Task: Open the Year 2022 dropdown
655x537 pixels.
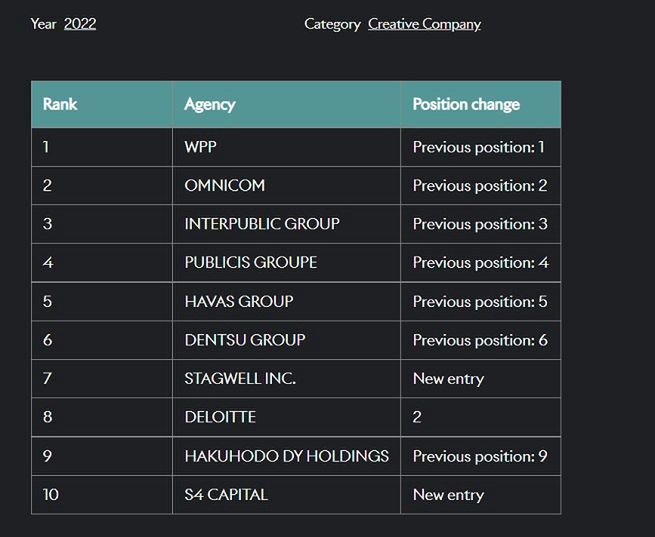Action: coord(80,24)
